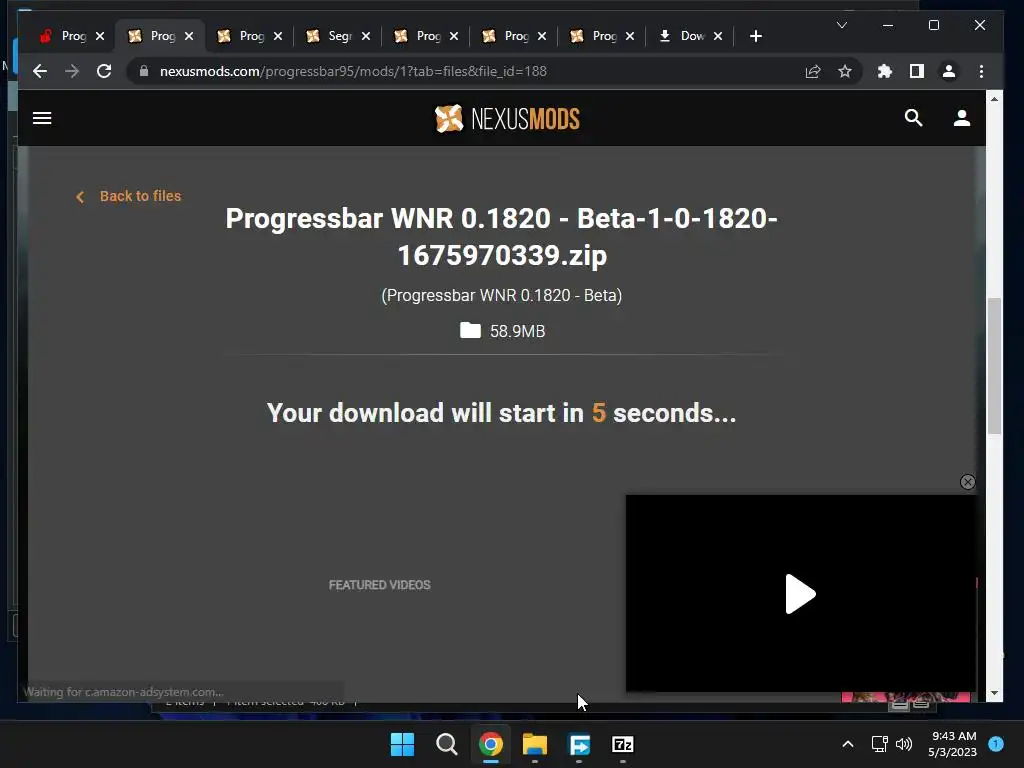1024x768 pixels.
Task: Go back to files link
Action: [128, 196]
